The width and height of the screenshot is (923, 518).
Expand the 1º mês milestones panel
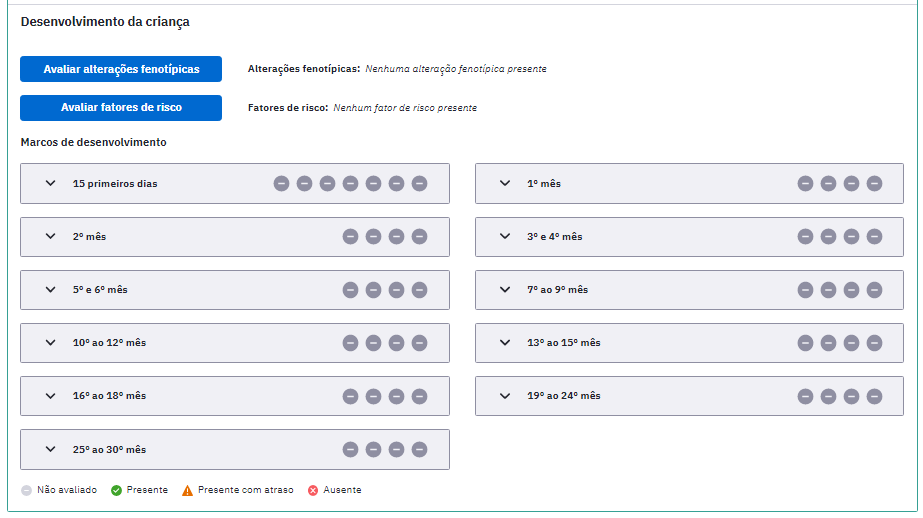point(505,183)
